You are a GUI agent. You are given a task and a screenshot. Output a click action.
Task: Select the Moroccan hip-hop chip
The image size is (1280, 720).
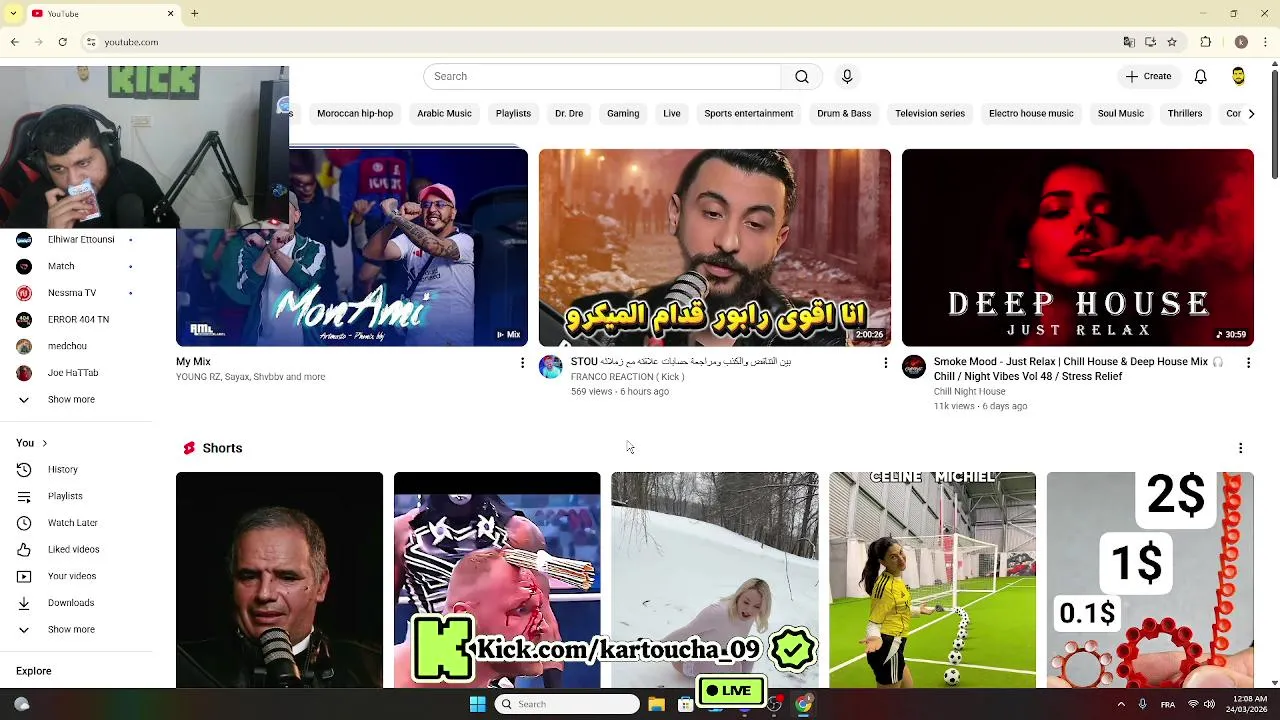[355, 114]
